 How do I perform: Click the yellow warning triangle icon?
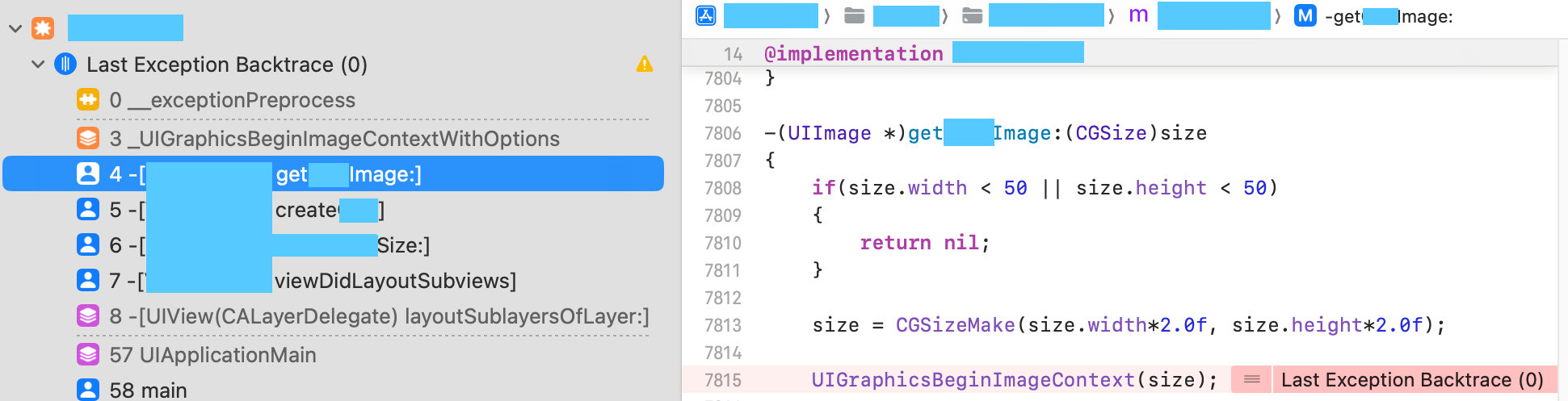tap(644, 65)
